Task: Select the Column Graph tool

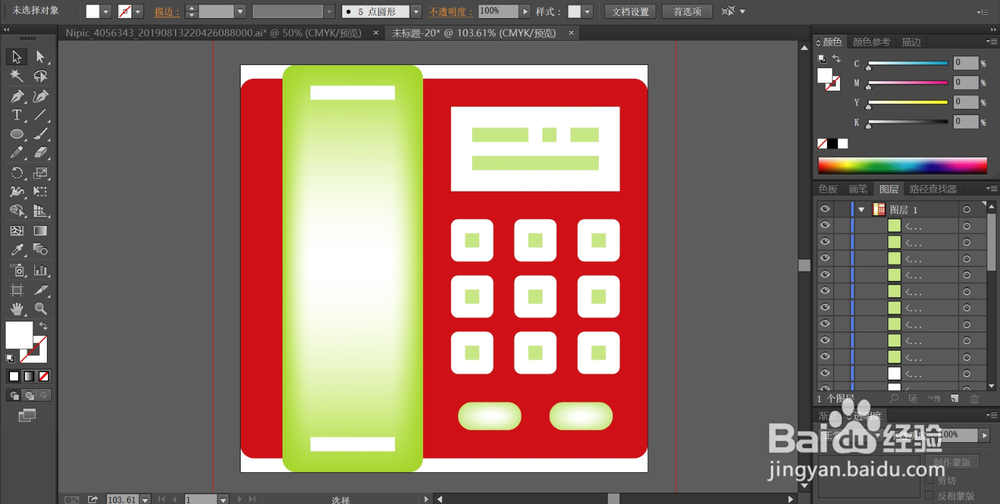Action: [x=41, y=270]
